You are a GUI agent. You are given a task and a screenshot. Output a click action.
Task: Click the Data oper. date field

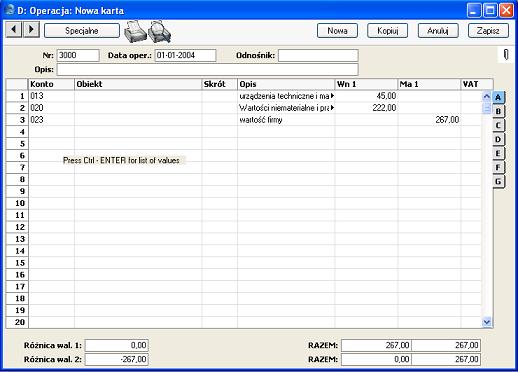pyautogui.click(x=185, y=55)
